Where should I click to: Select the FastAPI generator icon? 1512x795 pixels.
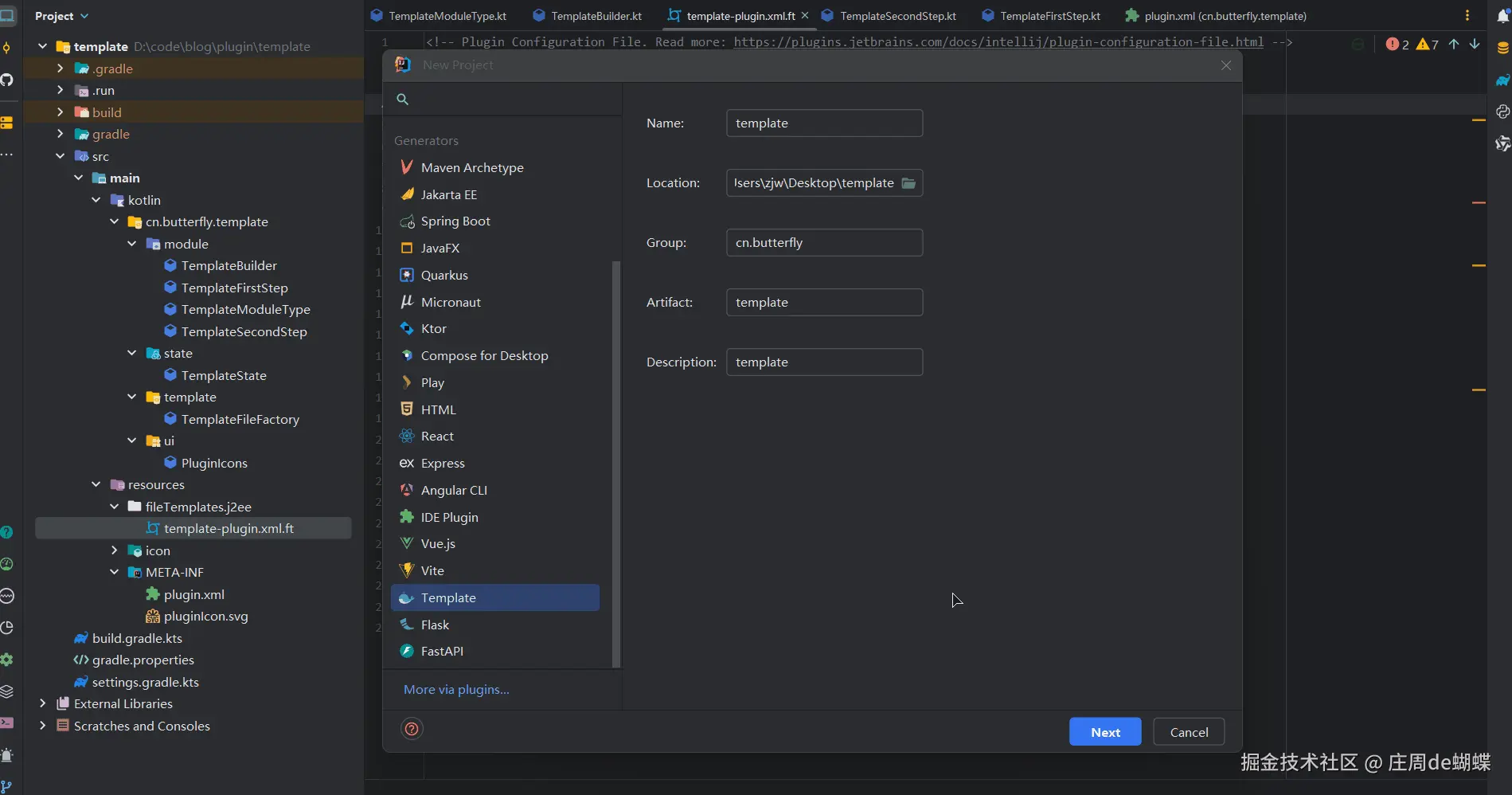[x=407, y=651]
